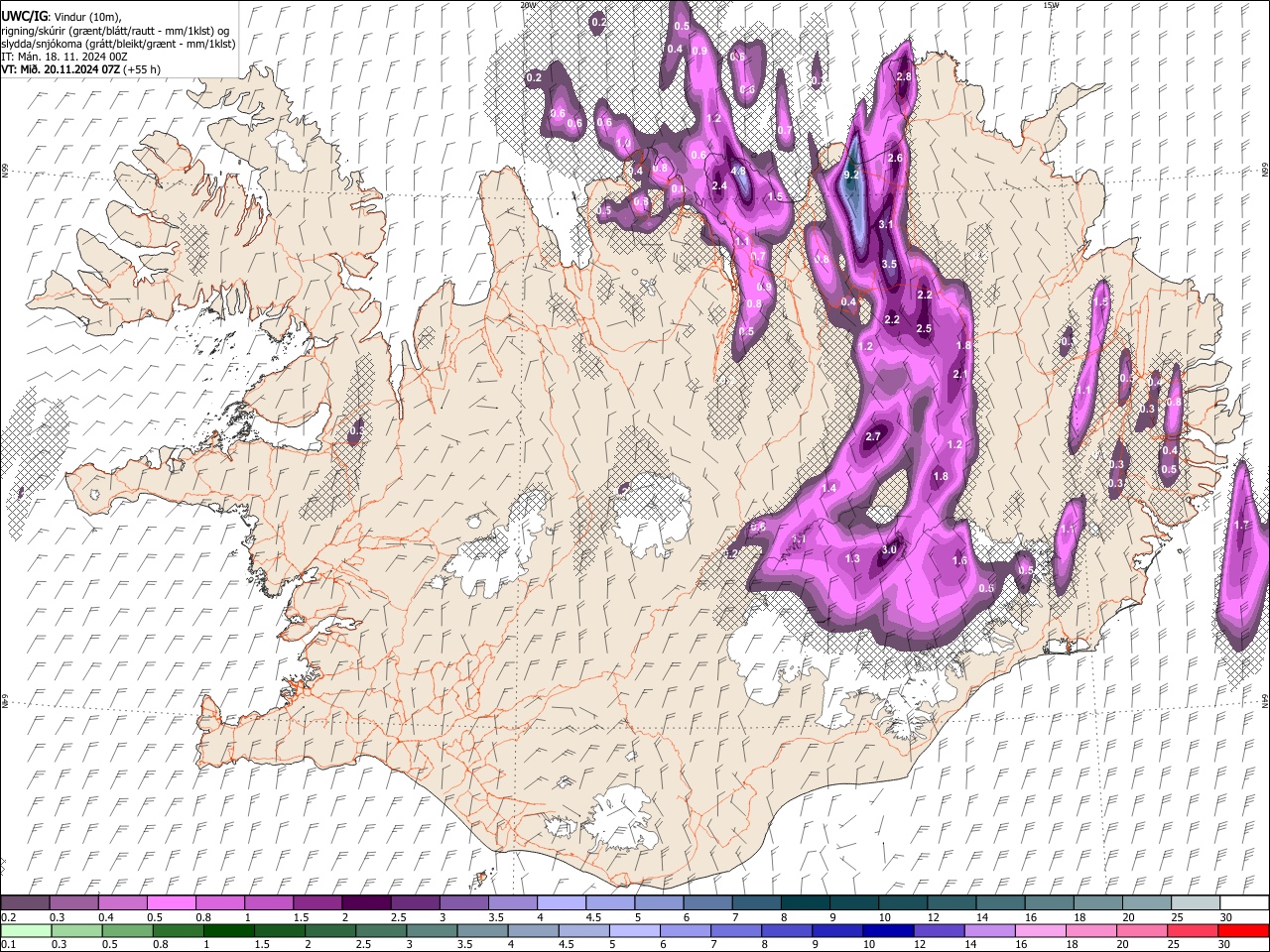Click the 30 label on the snow scale
Image resolution: width=1270 pixels, height=952 pixels.
click(1225, 917)
